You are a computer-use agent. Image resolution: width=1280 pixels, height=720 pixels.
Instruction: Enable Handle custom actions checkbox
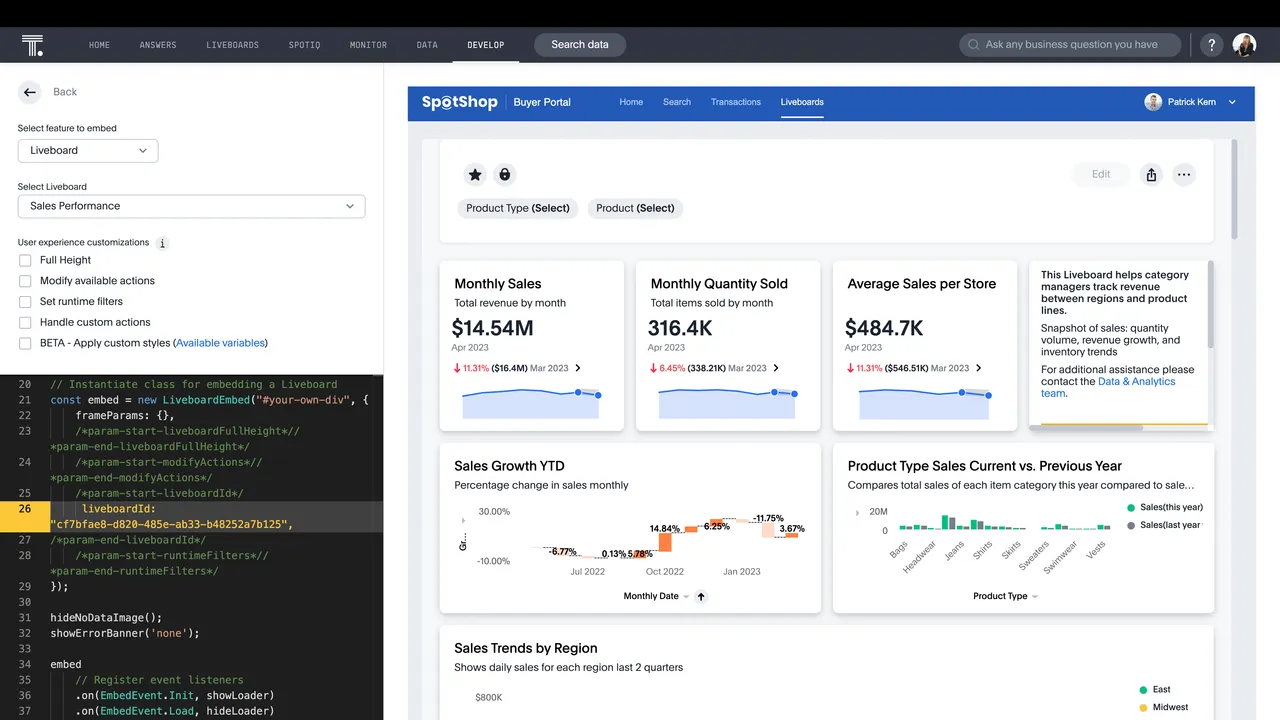[25, 323]
